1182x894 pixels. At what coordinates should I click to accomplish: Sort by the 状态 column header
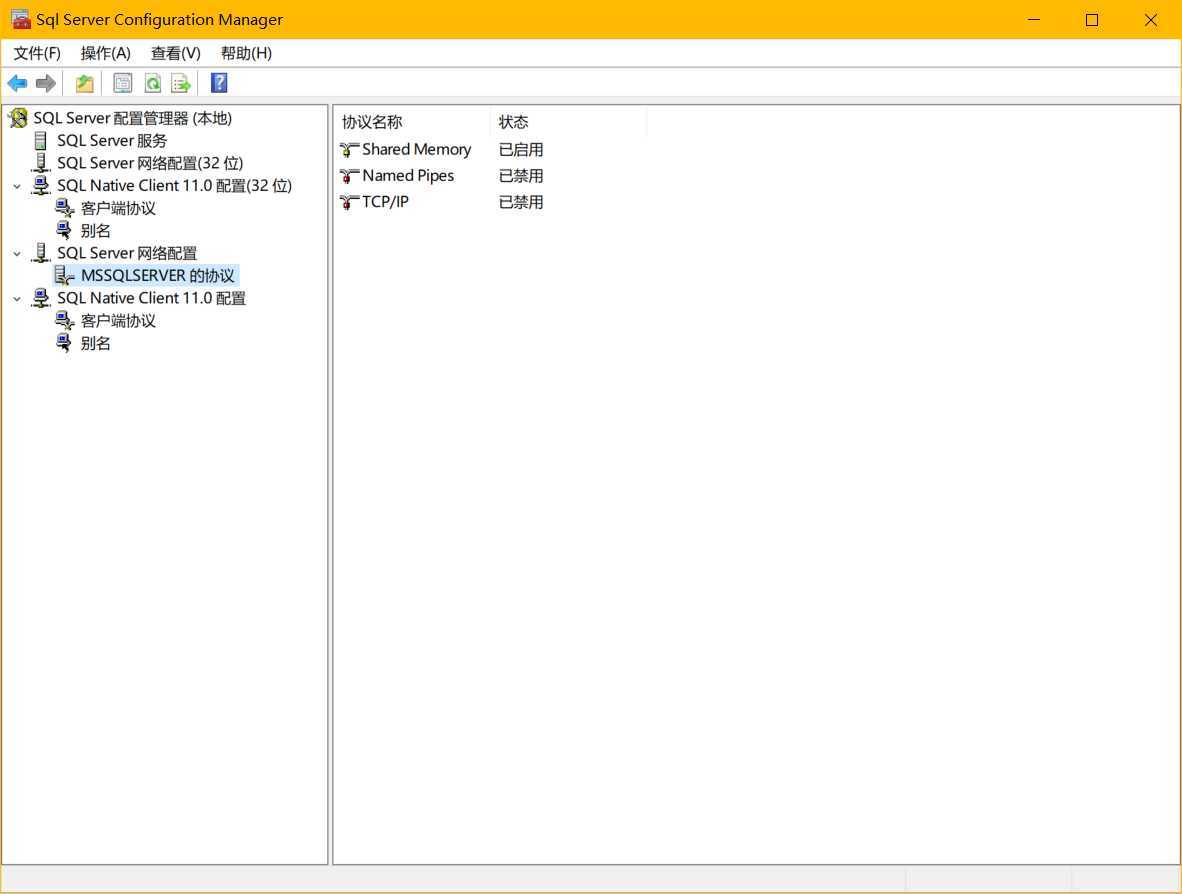[568, 122]
